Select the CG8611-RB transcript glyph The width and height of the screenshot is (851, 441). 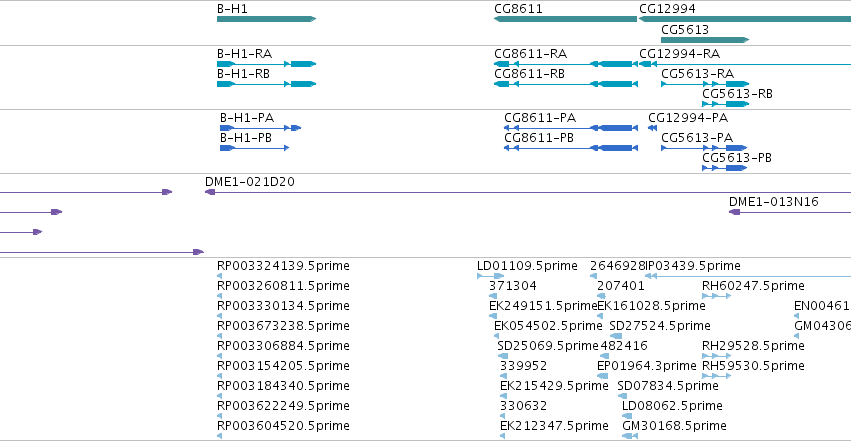coord(566,84)
